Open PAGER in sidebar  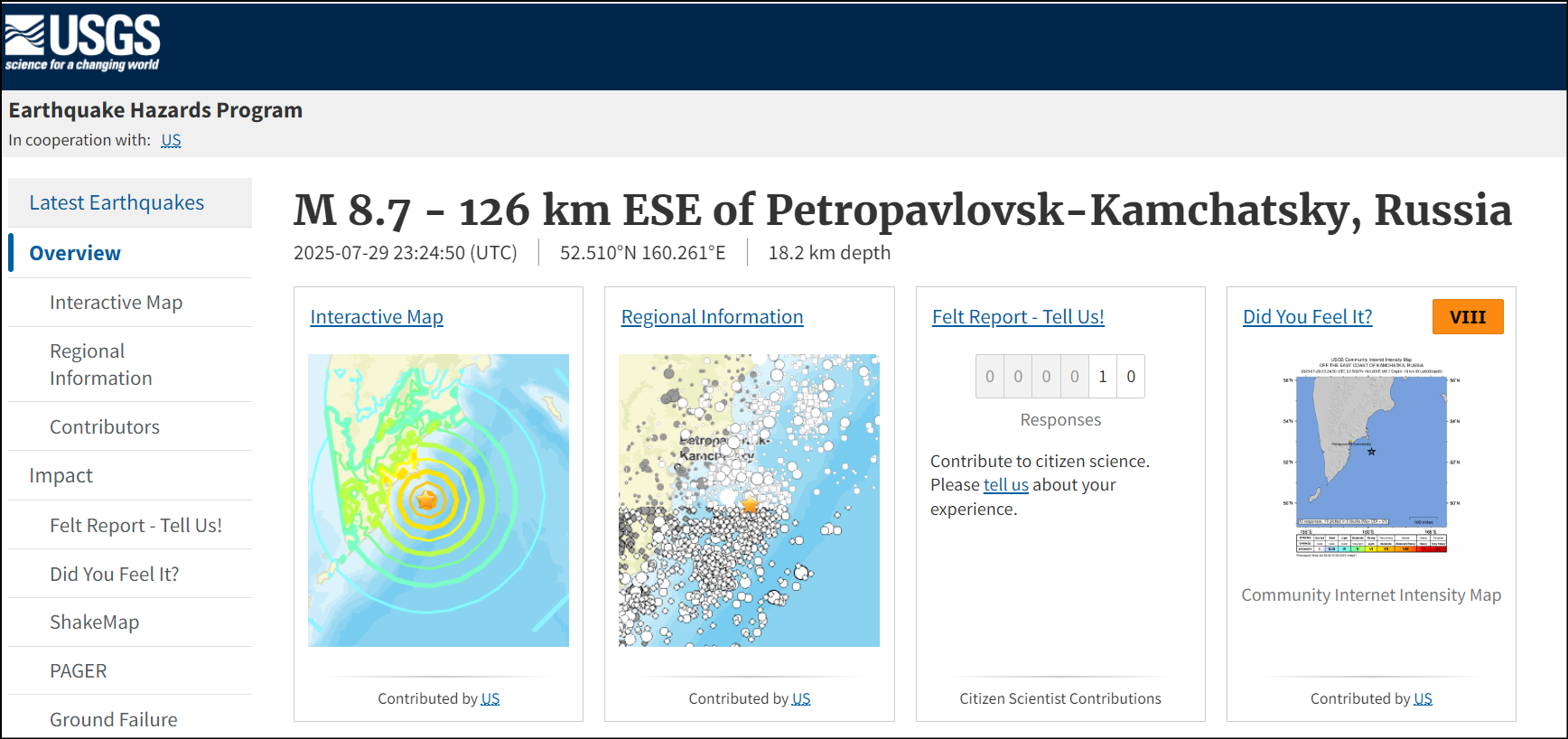79,670
